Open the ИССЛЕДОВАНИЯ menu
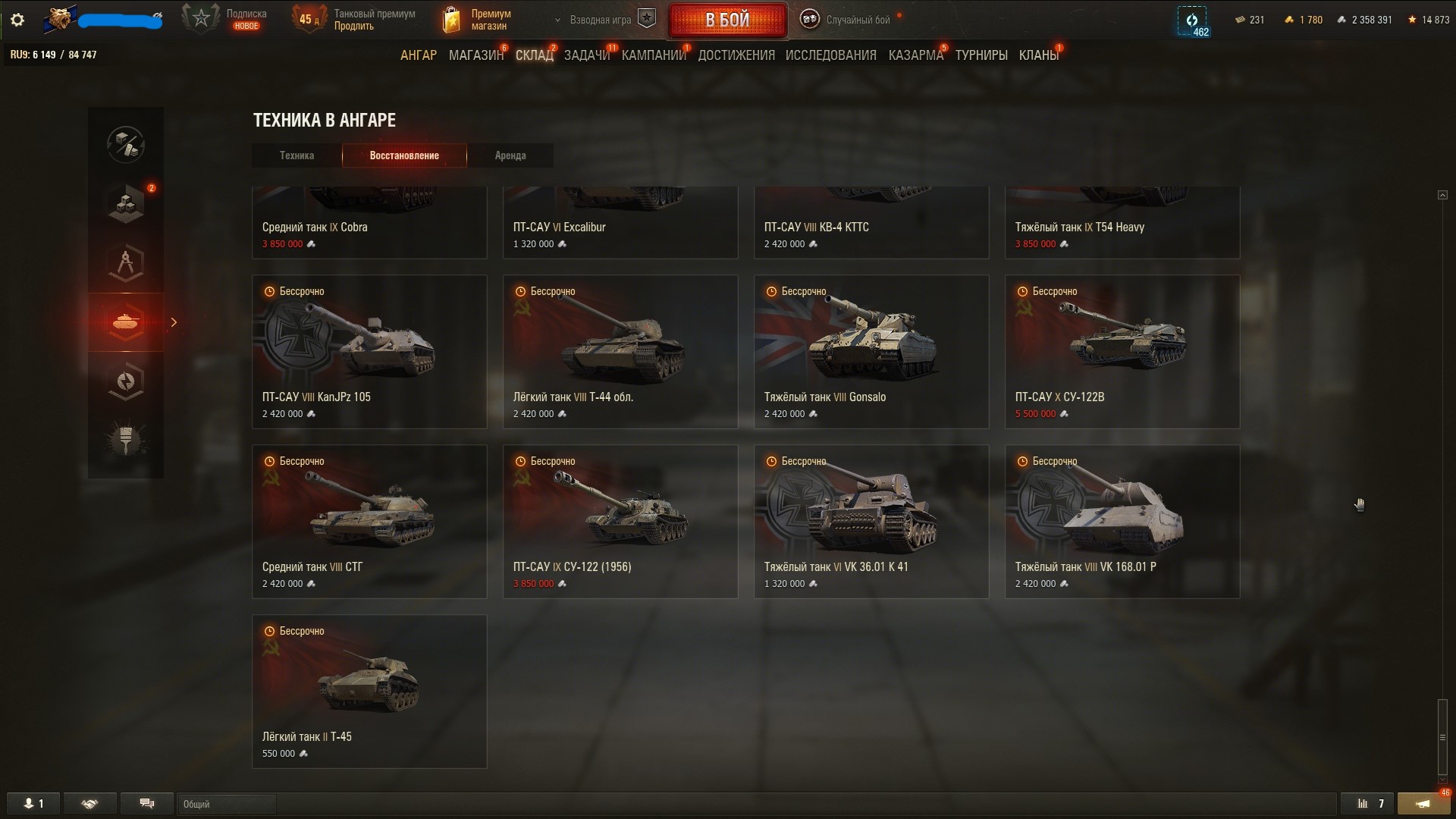 click(830, 55)
